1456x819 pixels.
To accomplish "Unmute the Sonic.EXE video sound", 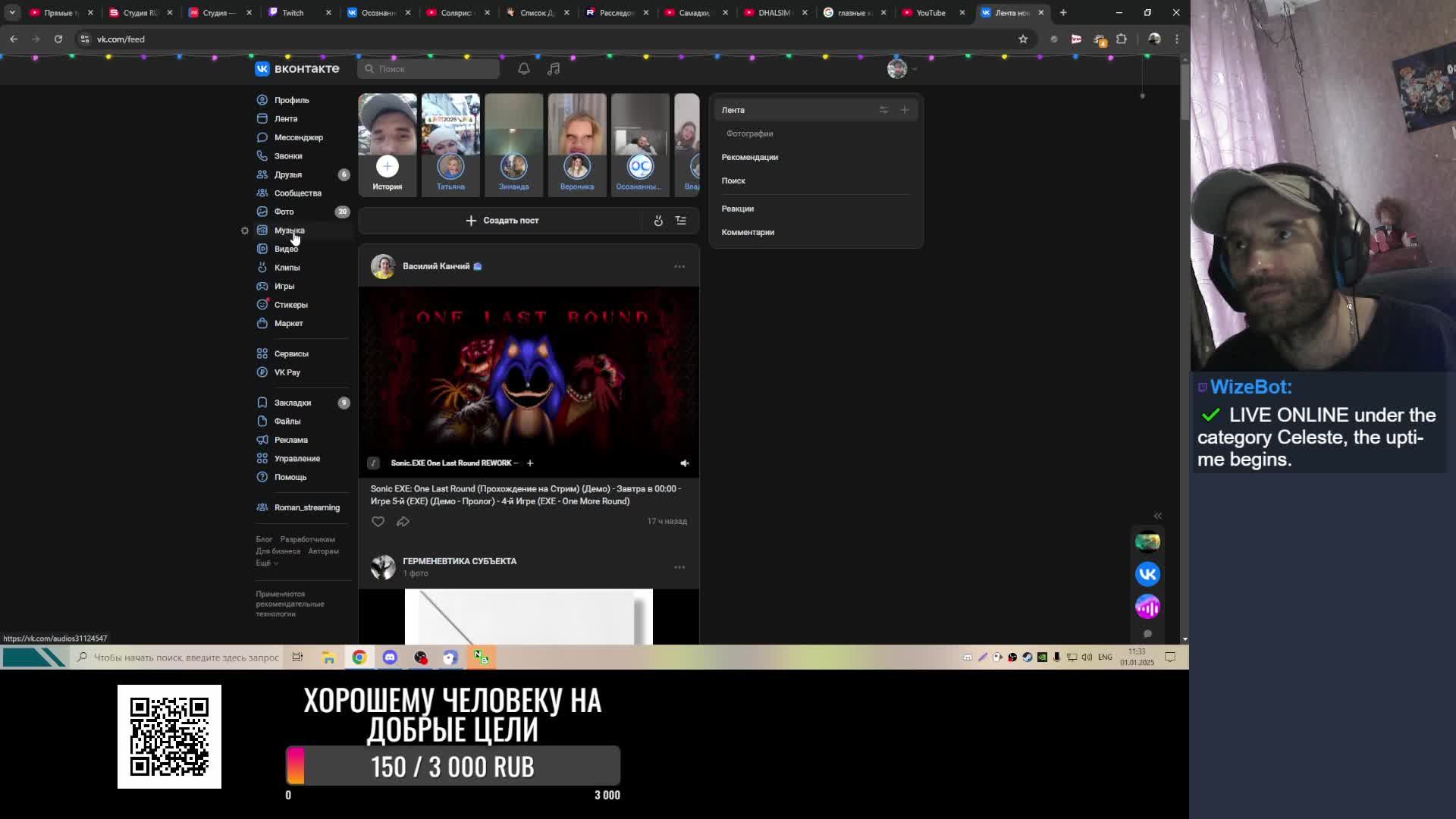I will tap(684, 463).
